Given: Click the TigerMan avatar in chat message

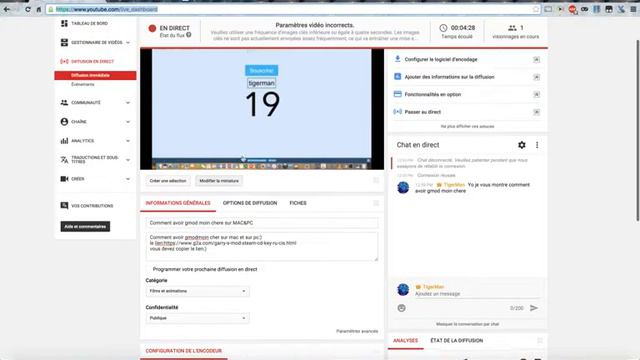Looking at the screenshot, I should (x=403, y=187).
